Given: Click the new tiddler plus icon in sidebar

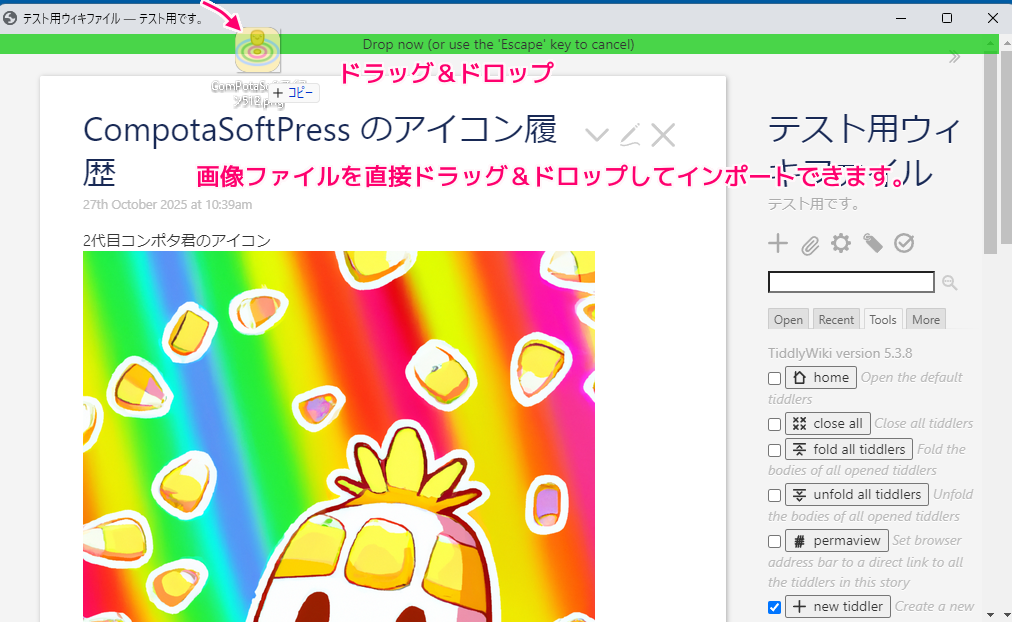Looking at the screenshot, I should [777, 243].
